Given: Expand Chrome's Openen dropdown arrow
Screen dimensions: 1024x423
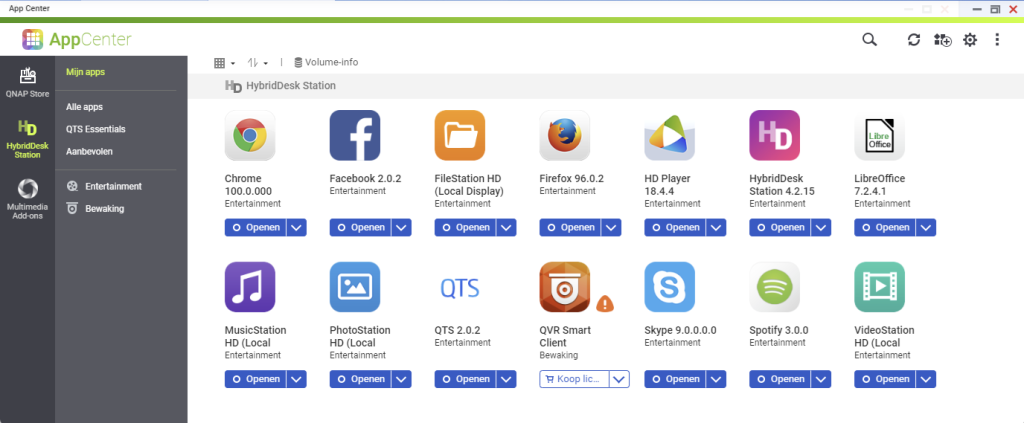Looking at the screenshot, I should (296, 227).
